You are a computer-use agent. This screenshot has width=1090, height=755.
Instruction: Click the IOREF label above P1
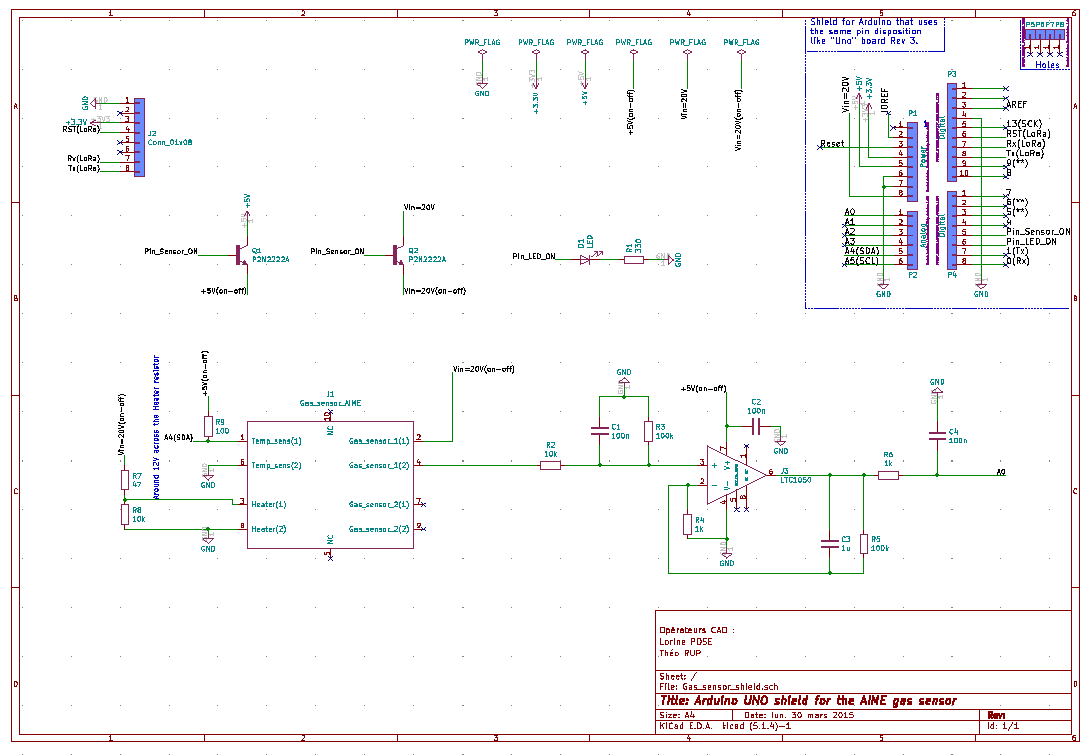(884, 102)
